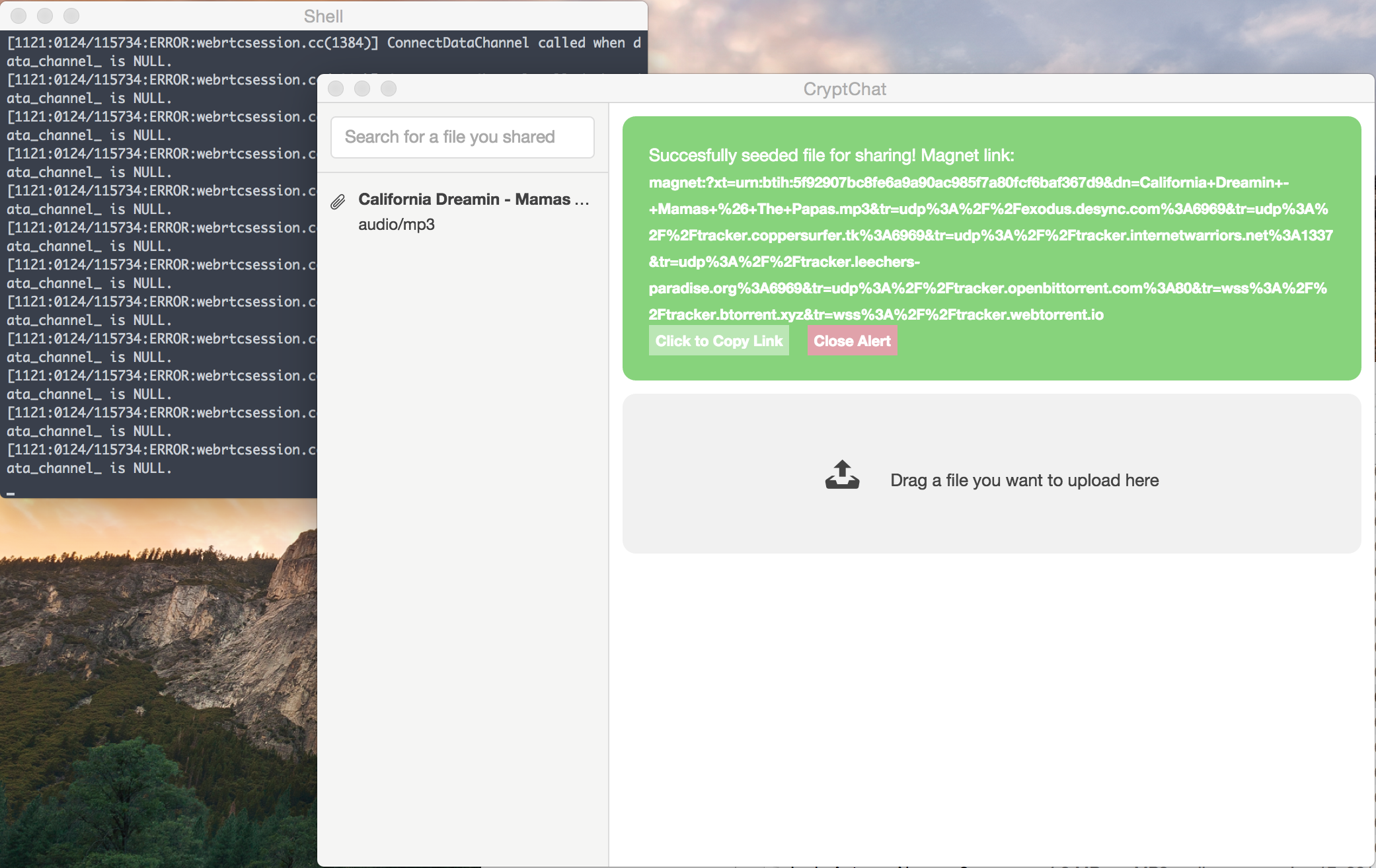Minimize the Shell terminal window
The image size is (1376, 868).
pyautogui.click(x=45, y=16)
